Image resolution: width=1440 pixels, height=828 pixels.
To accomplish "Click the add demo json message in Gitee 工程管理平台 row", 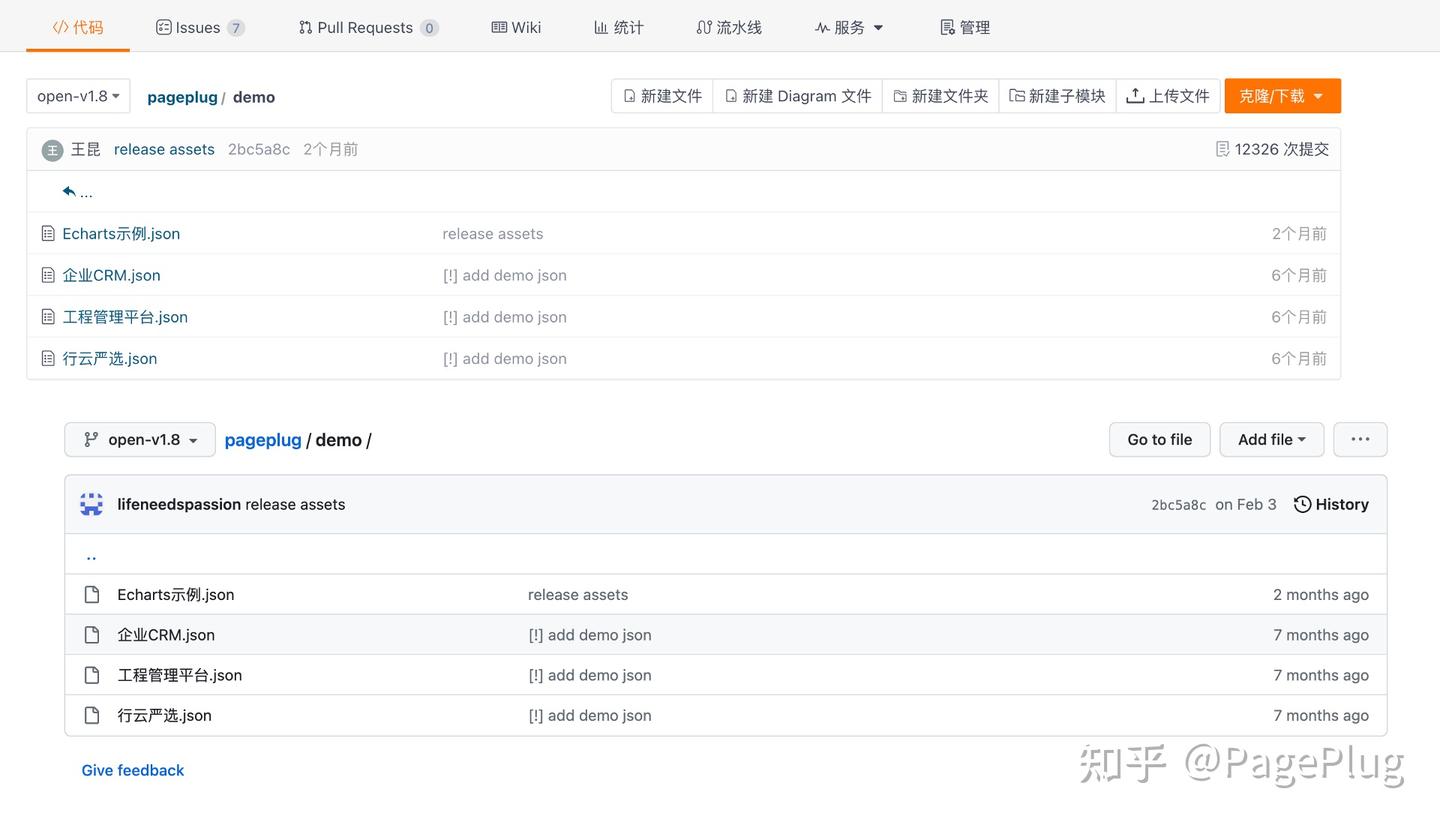I will pos(505,317).
